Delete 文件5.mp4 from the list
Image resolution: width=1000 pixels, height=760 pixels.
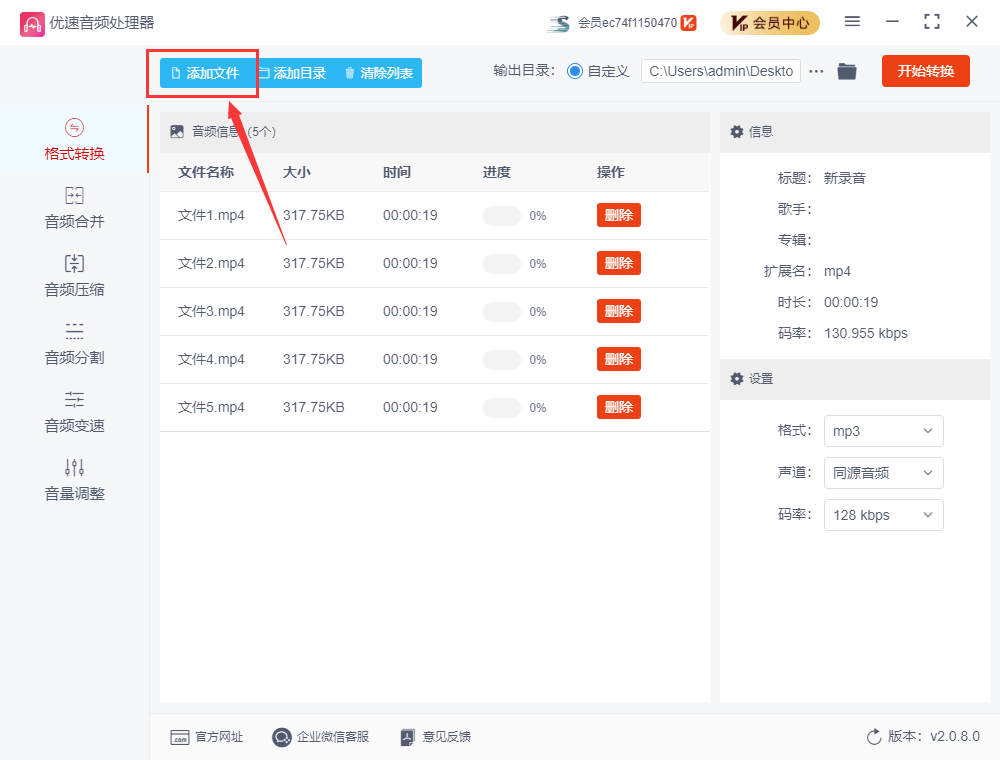619,407
